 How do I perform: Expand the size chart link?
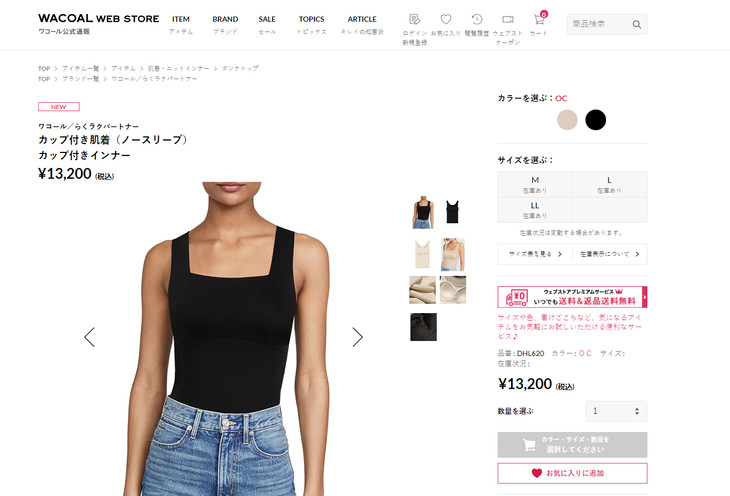535,254
